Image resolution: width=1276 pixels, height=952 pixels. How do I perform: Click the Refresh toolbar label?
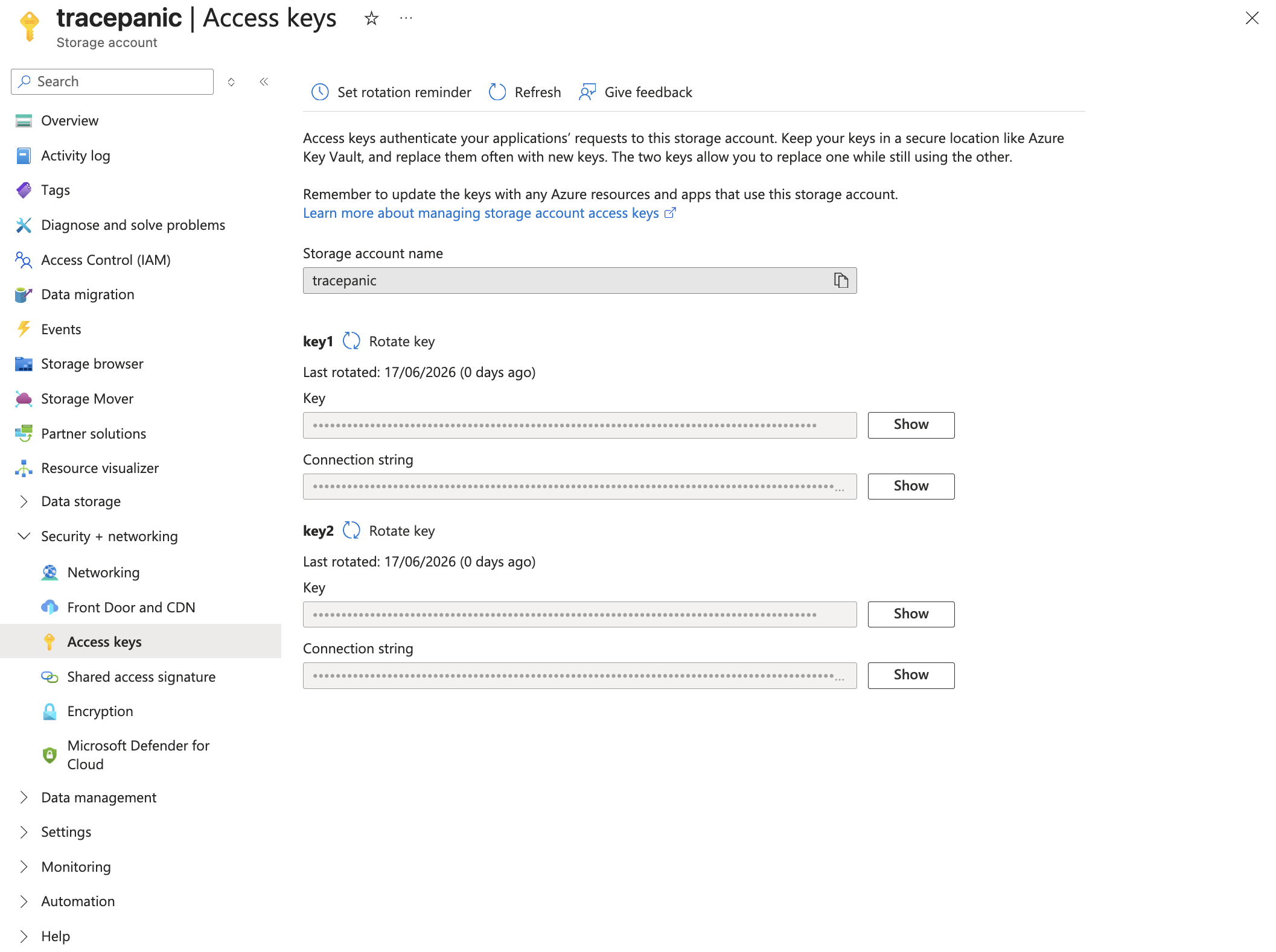pos(538,92)
